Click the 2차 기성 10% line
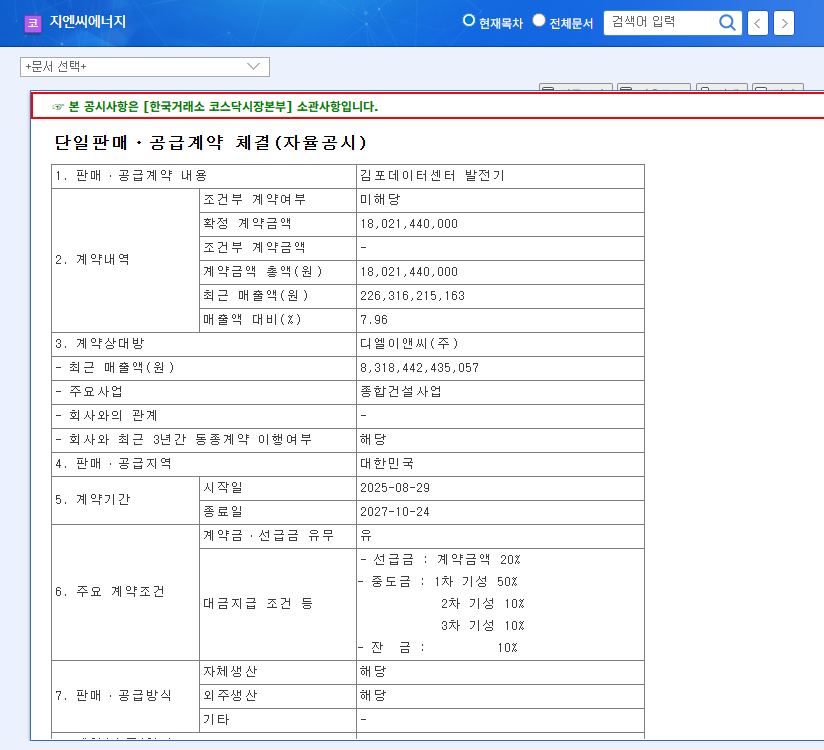This screenshot has height=750, width=824. tap(482, 603)
